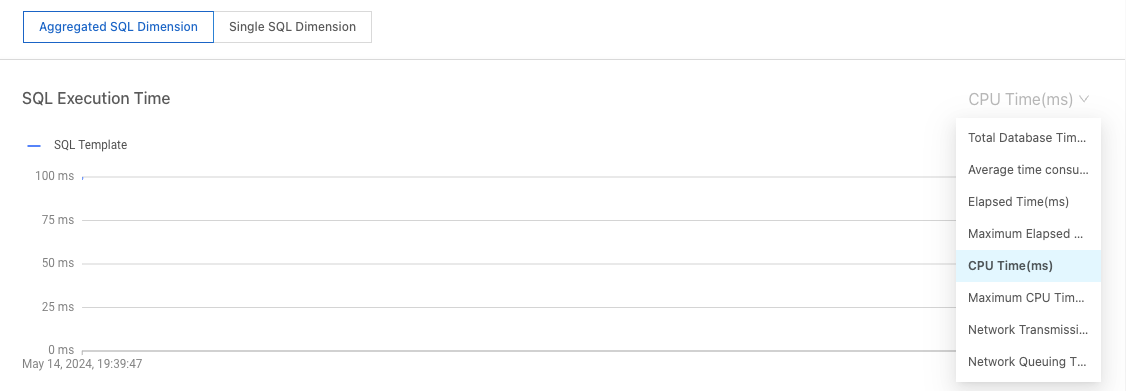
Task: Select the Total Database Time option
Action: pyautogui.click(x=1028, y=138)
